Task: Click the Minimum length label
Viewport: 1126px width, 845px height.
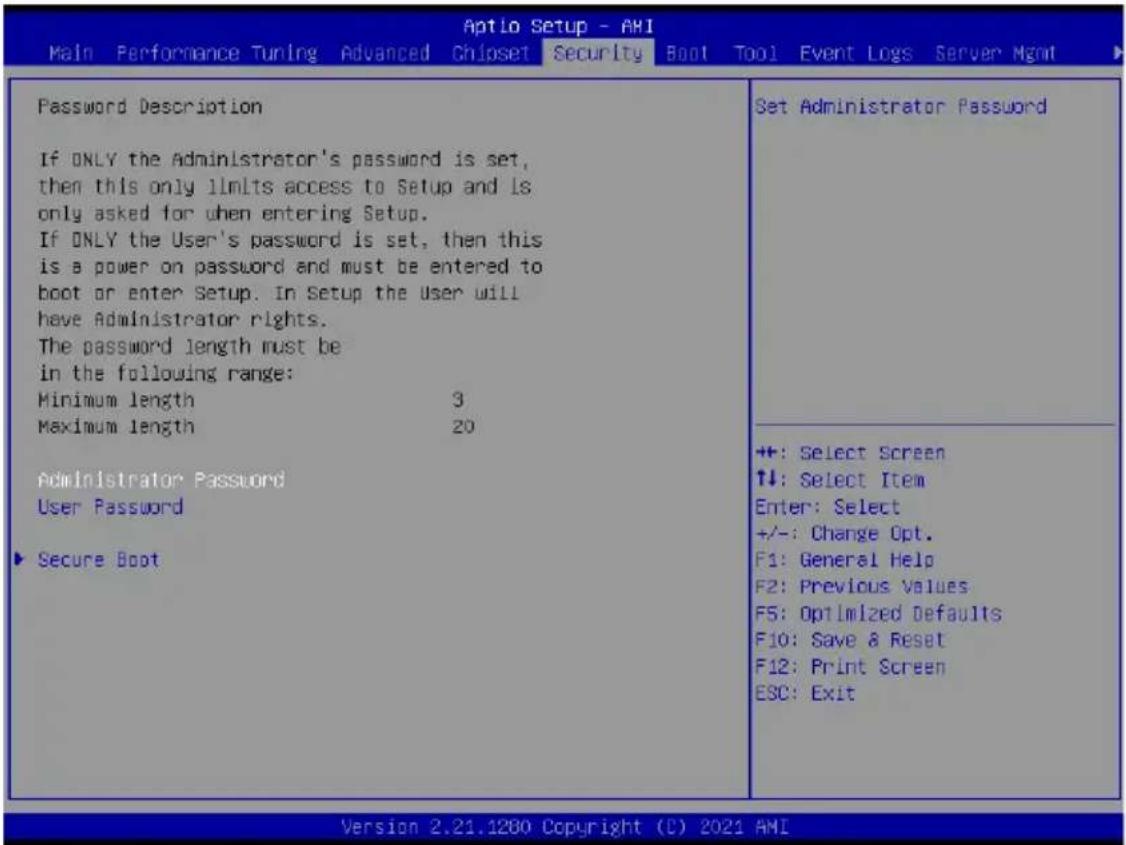Action: (x=116, y=400)
